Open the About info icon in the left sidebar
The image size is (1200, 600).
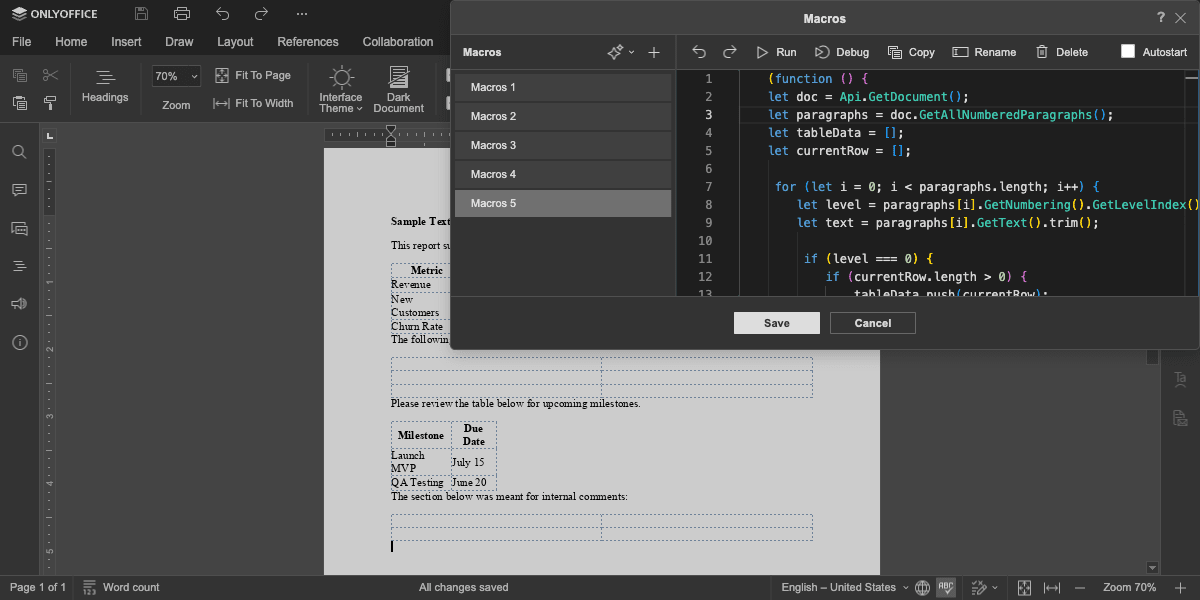(19, 342)
